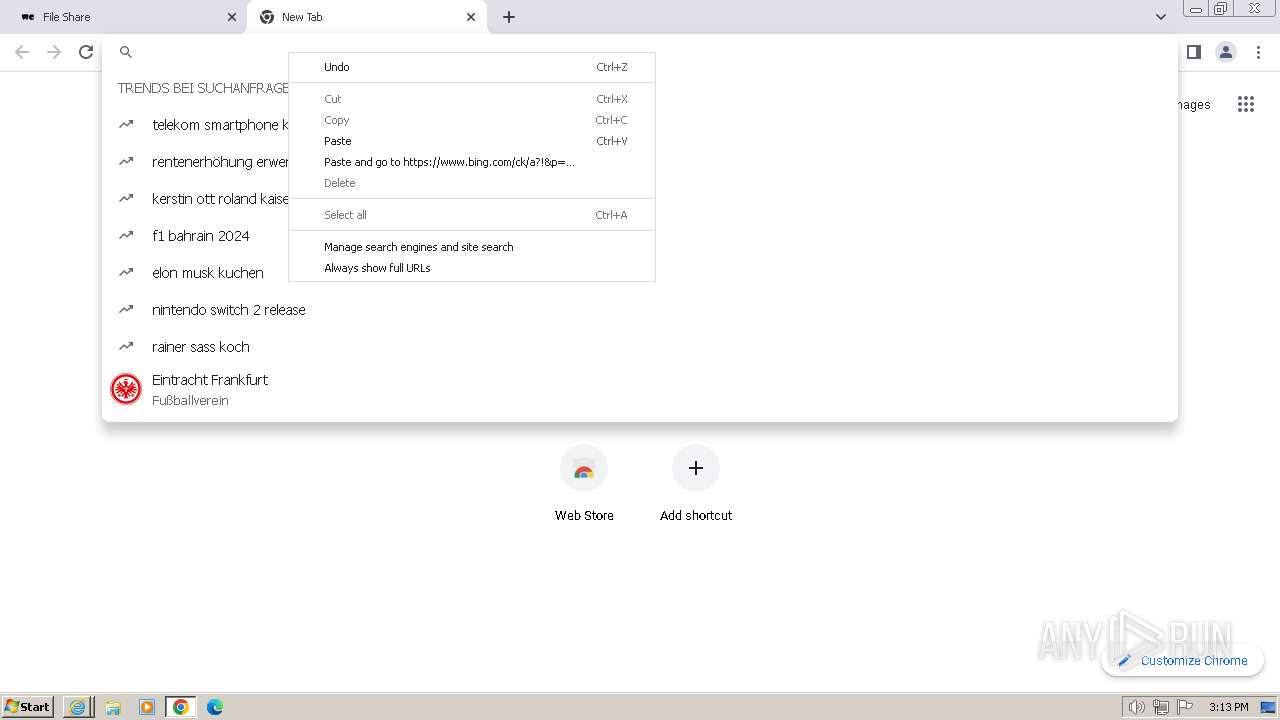
Task: Close the File Share tab
Action: tap(232, 17)
